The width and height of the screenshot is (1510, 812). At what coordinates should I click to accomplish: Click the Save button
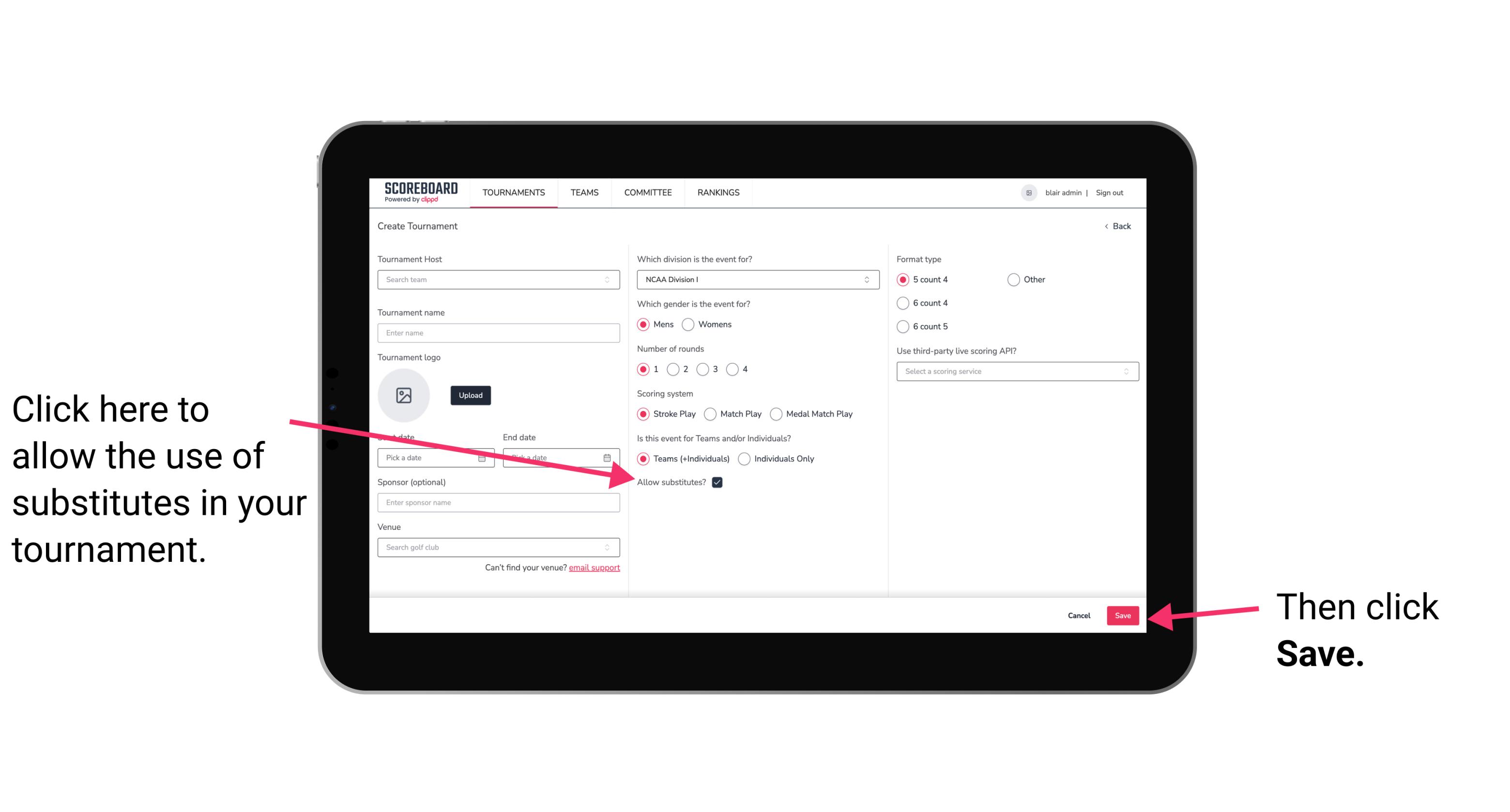(1122, 615)
